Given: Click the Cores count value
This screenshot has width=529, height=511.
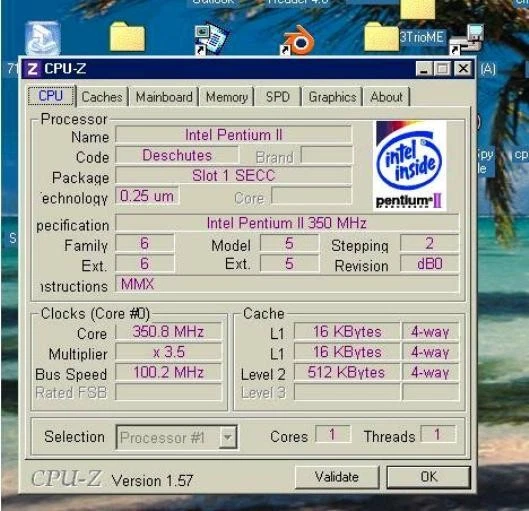Looking at the screenshot, I should pyautogui.click(x=333, y=434).
